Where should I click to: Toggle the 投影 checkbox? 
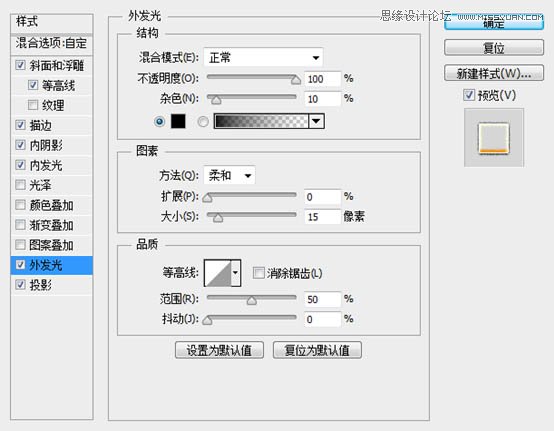pyautogui.click(x=20, y=284)
